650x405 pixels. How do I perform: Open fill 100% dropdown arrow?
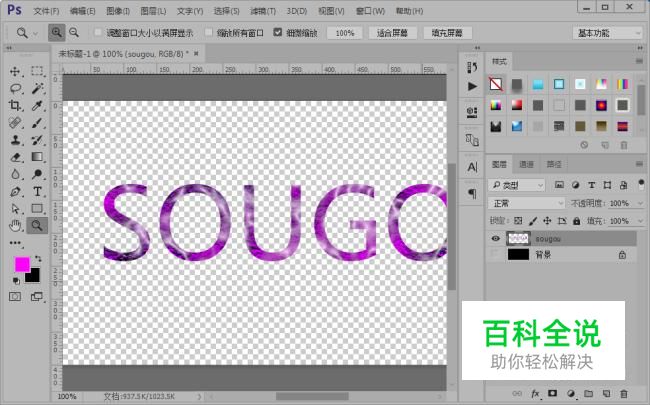click(x=639, y=221)
